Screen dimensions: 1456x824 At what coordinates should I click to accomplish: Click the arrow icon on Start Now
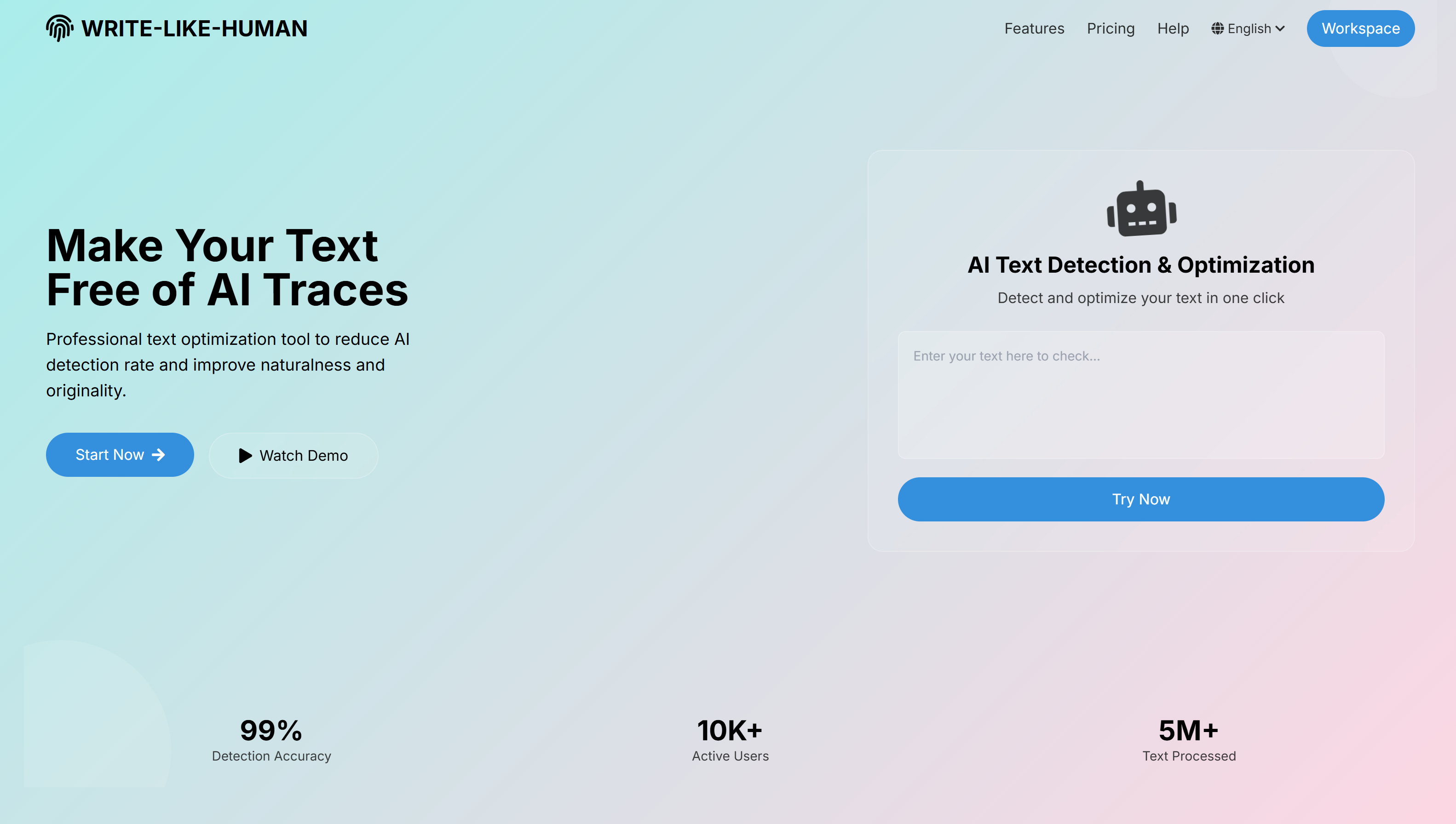pos(159,454)
